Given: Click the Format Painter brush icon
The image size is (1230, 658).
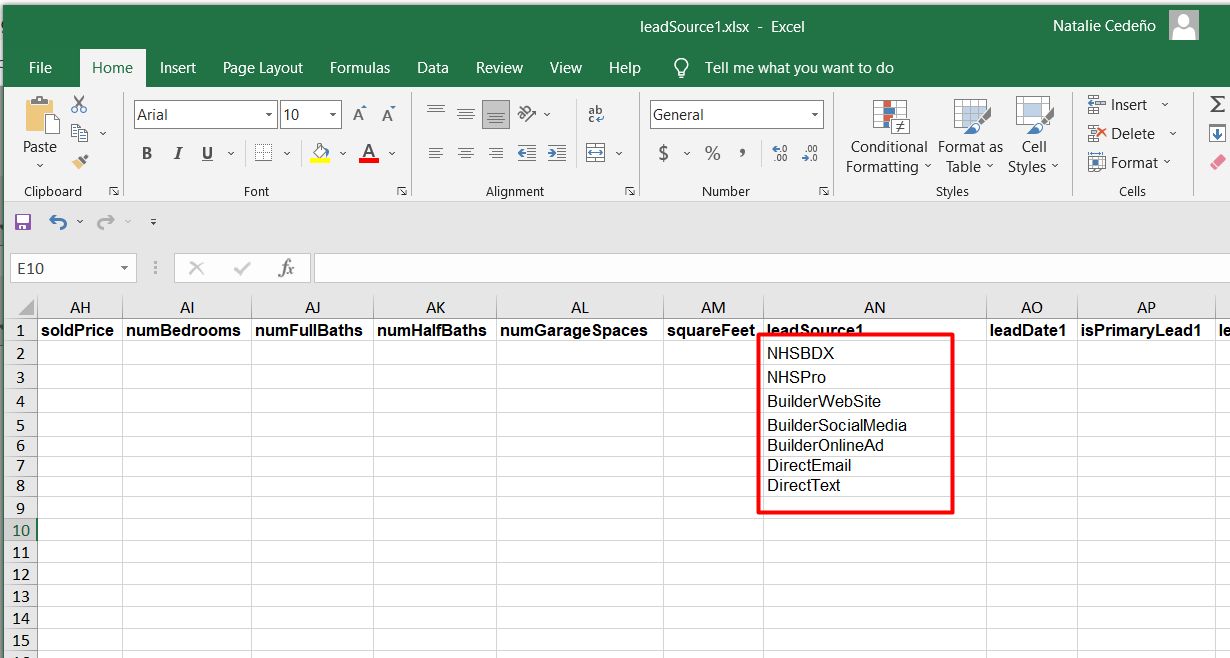Looking at the screenshot, I should pyautogui.click(x=80, y=161).
